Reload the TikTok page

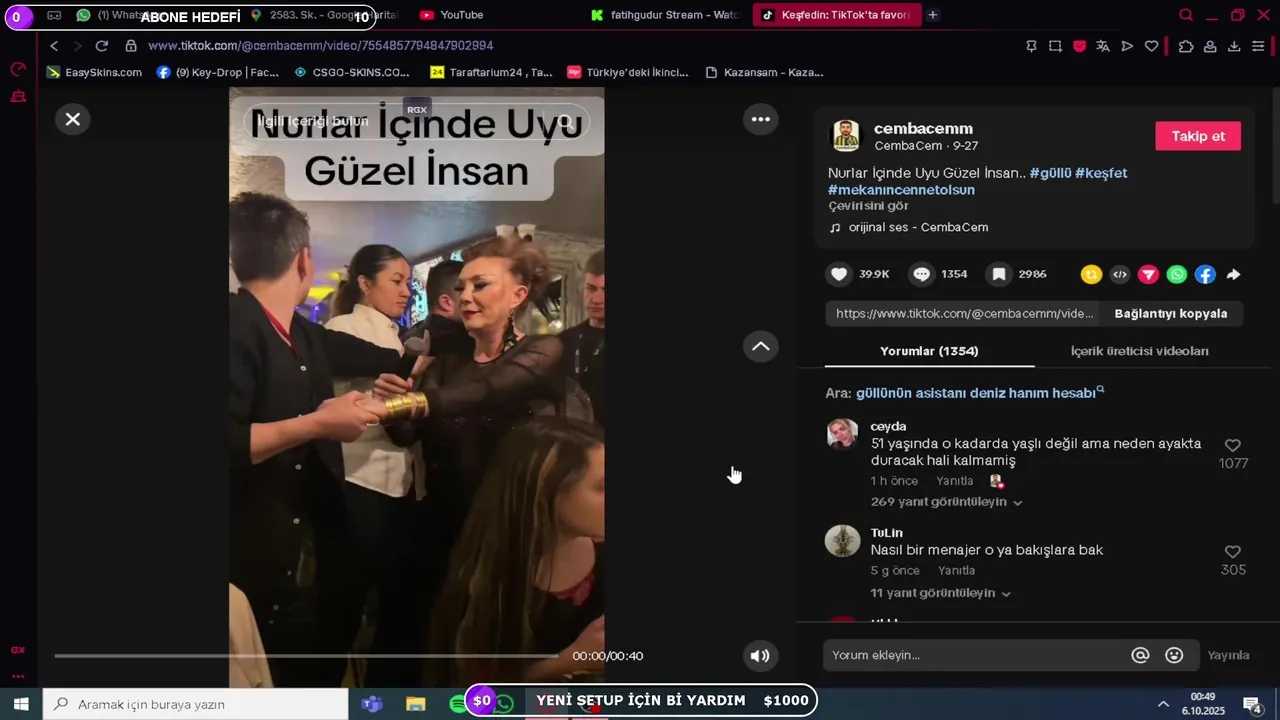point(101,46)
